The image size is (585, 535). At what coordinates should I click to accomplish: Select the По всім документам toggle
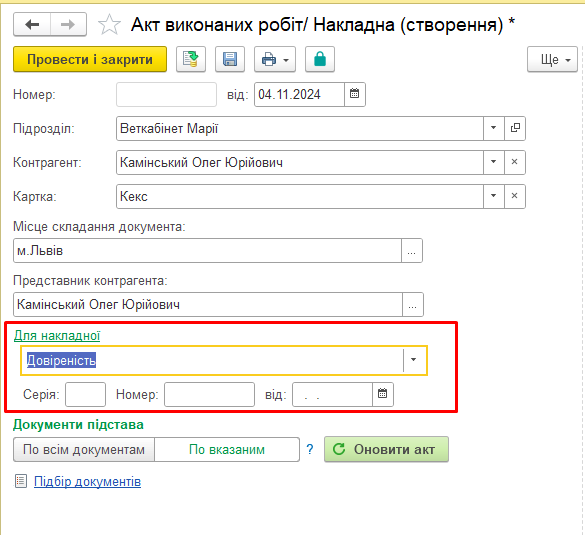point(84,450)
